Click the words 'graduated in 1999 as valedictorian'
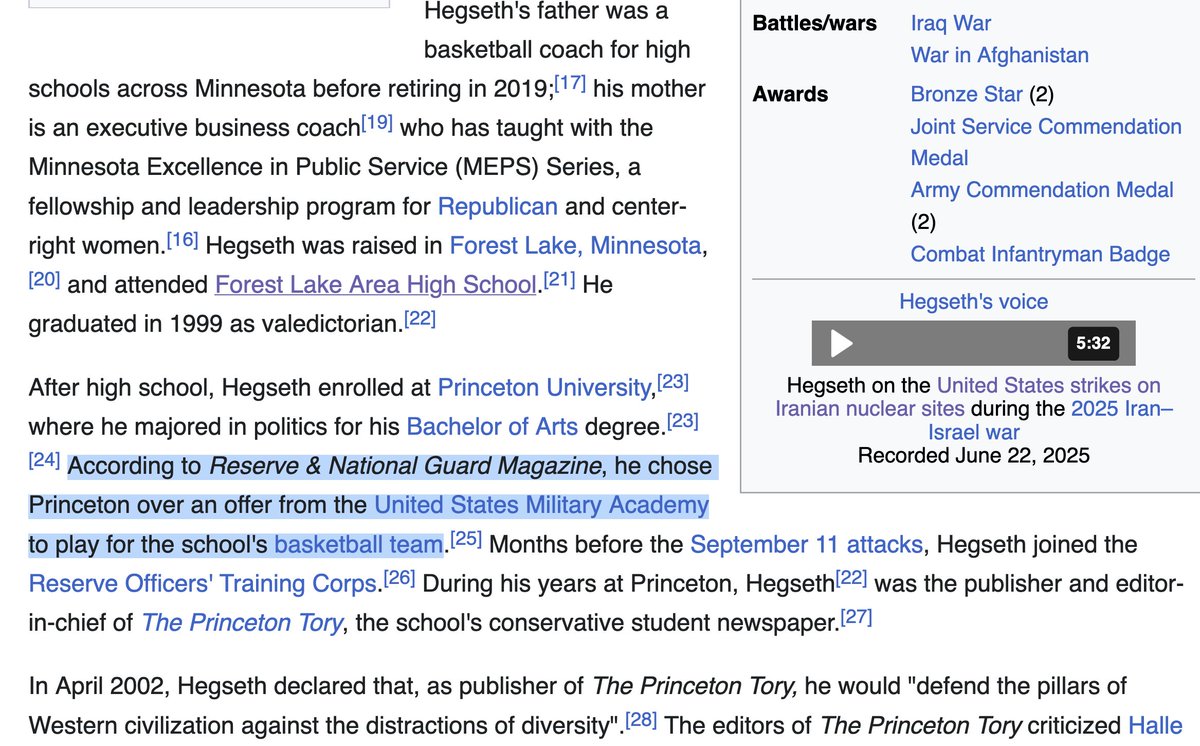This screenshot has width=1200, height=746. click(x=214, y=323)
